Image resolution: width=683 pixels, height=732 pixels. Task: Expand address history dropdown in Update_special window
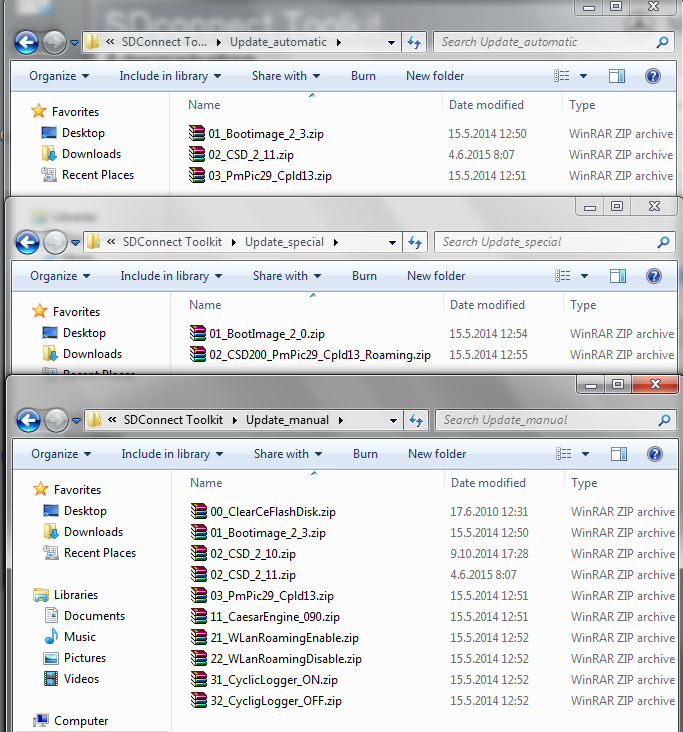point(392,243)
